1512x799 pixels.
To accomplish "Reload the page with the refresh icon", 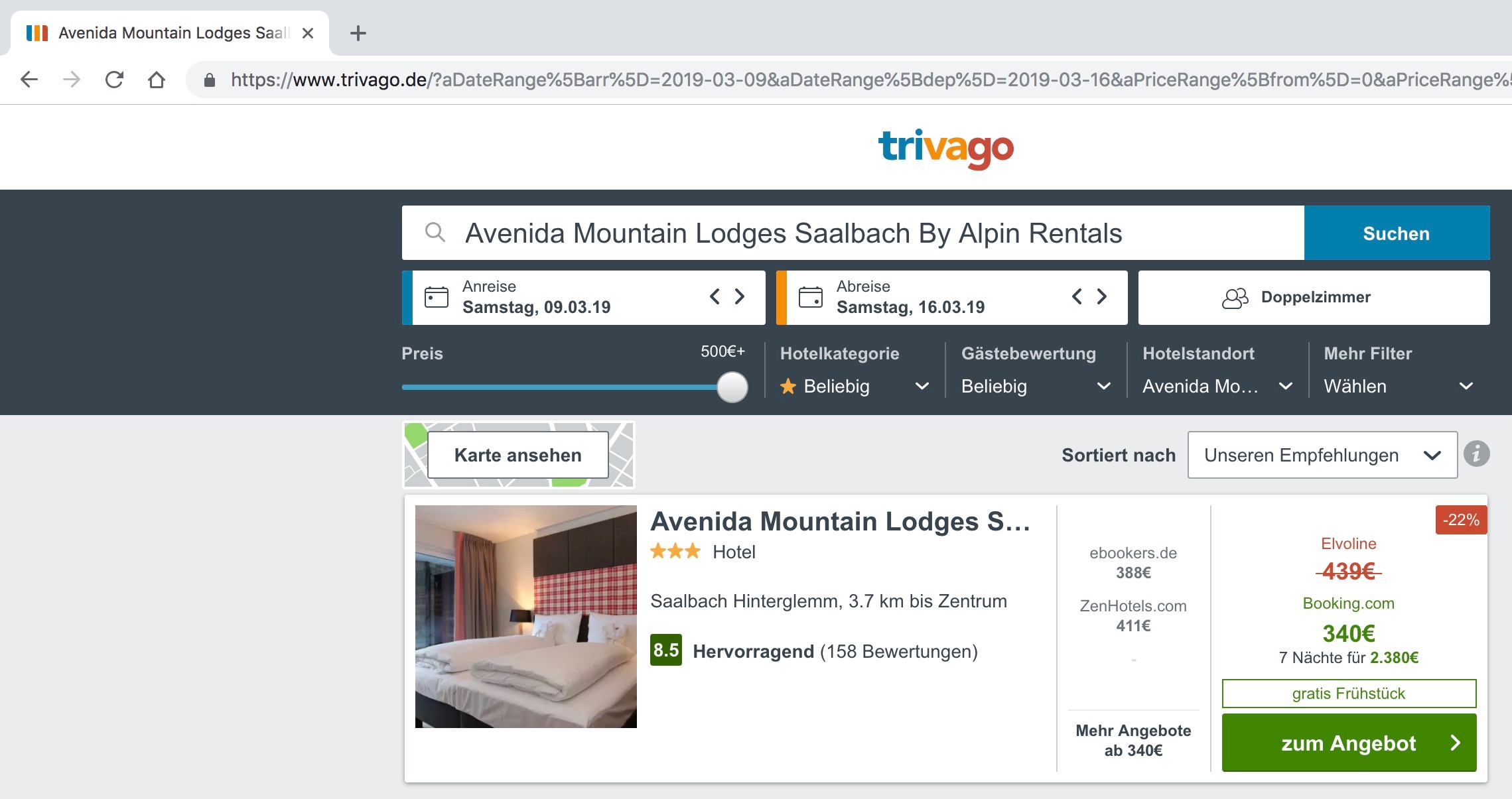I will (114, 80).
